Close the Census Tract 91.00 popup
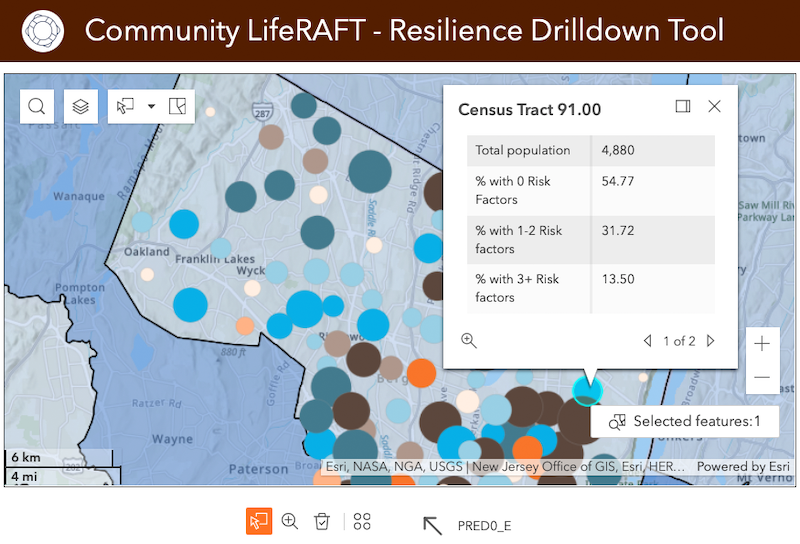Viewport: 800px width, 544px height. pyautogui.click(x=714, y=107)
